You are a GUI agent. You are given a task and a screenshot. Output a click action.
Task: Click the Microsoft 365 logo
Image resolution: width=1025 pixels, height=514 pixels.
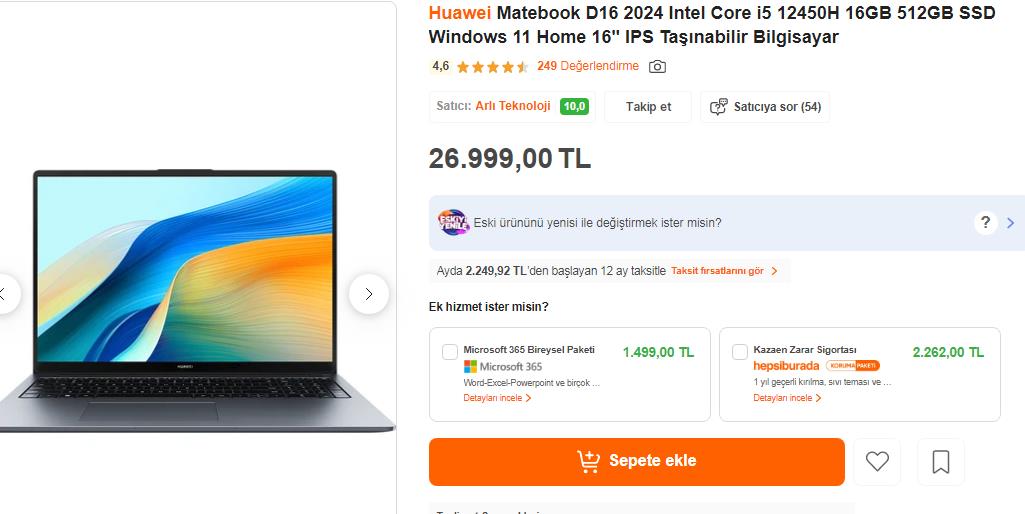pyautogui.click(x=503, y=367)
